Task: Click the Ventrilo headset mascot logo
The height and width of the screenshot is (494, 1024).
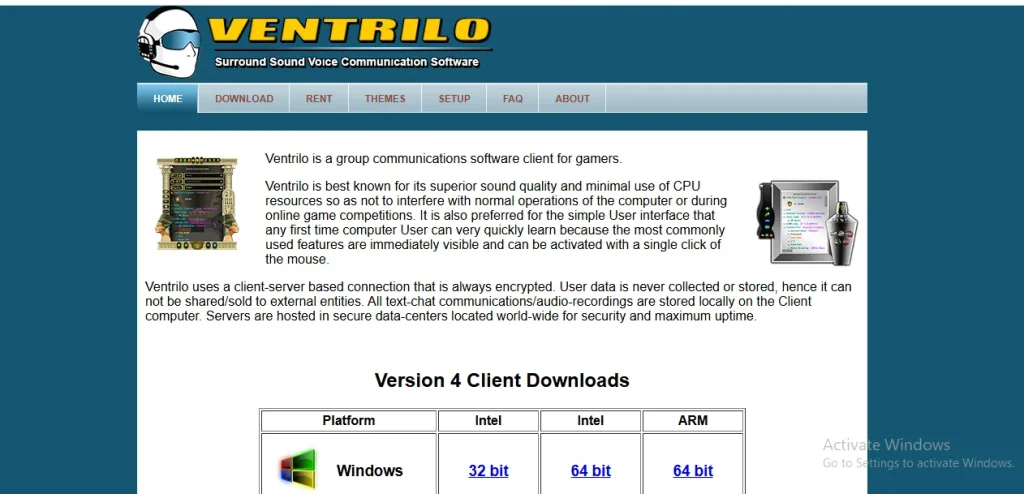Action: pos(169,43)
